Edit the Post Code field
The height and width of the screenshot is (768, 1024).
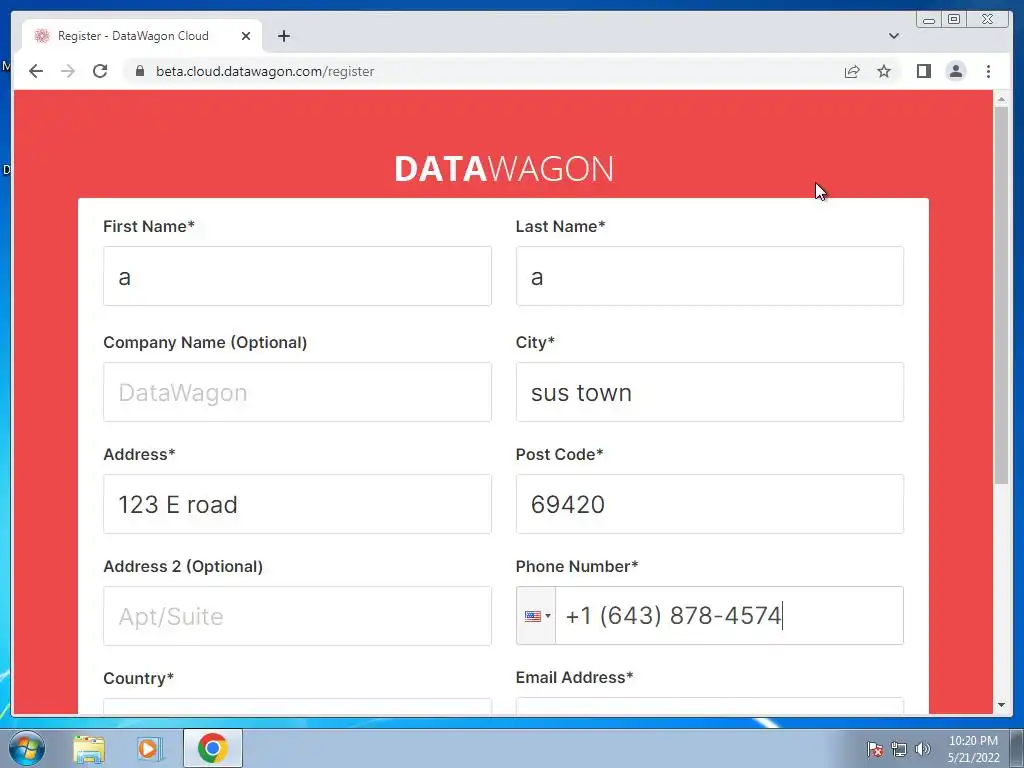pos(709,504)
